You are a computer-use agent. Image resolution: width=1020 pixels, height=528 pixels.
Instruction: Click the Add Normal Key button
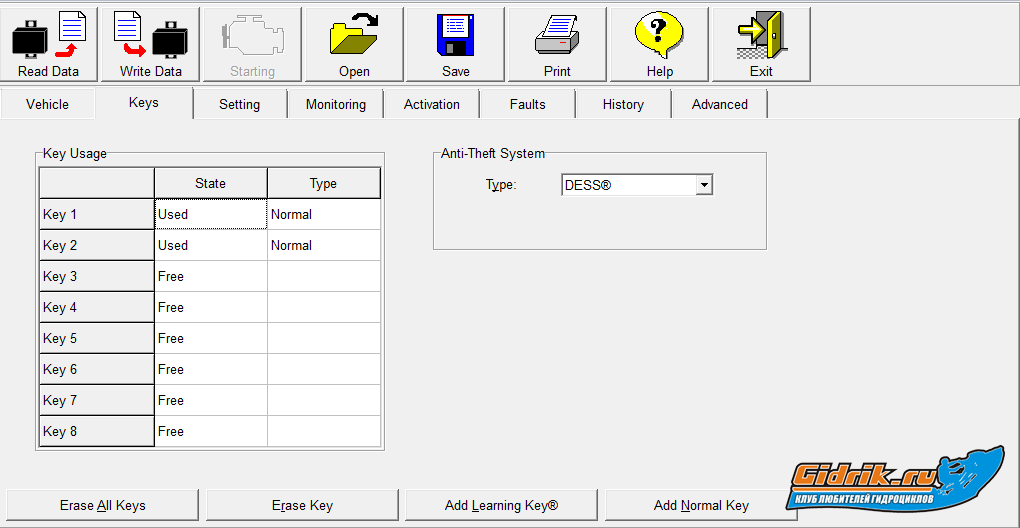(x=701, y=505)
